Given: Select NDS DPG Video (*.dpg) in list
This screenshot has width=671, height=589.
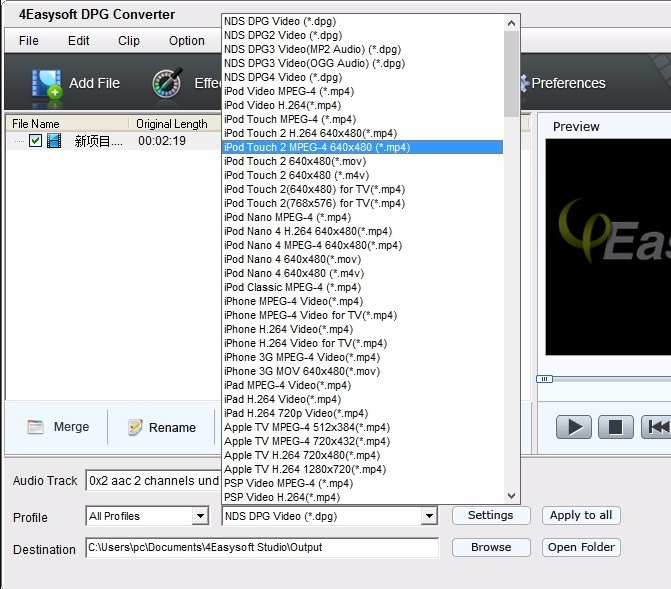Looking at the screenshot, I should (362, 21).
